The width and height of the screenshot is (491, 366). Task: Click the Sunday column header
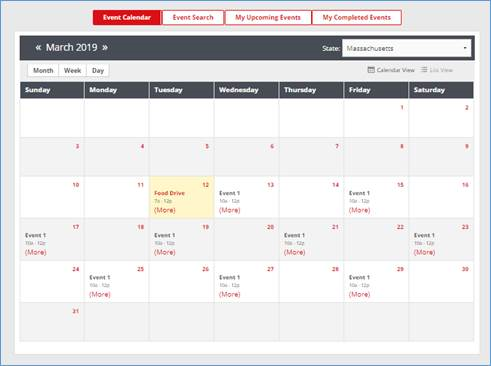coord(52,90)
